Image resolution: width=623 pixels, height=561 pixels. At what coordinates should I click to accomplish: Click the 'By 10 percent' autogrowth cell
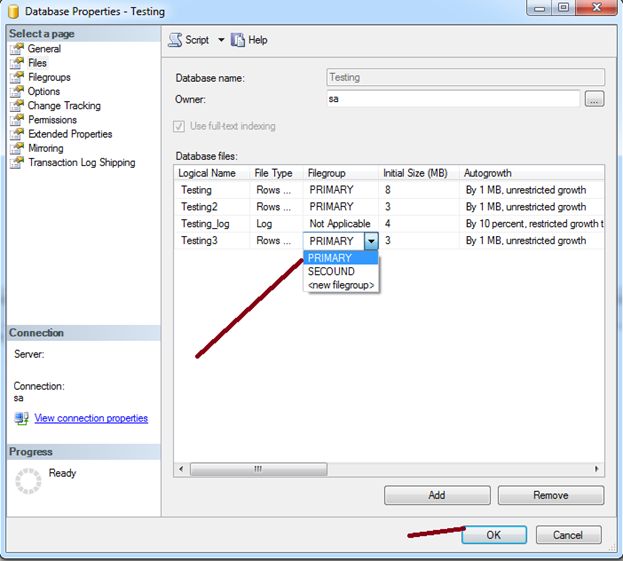[x=532, y=224]
